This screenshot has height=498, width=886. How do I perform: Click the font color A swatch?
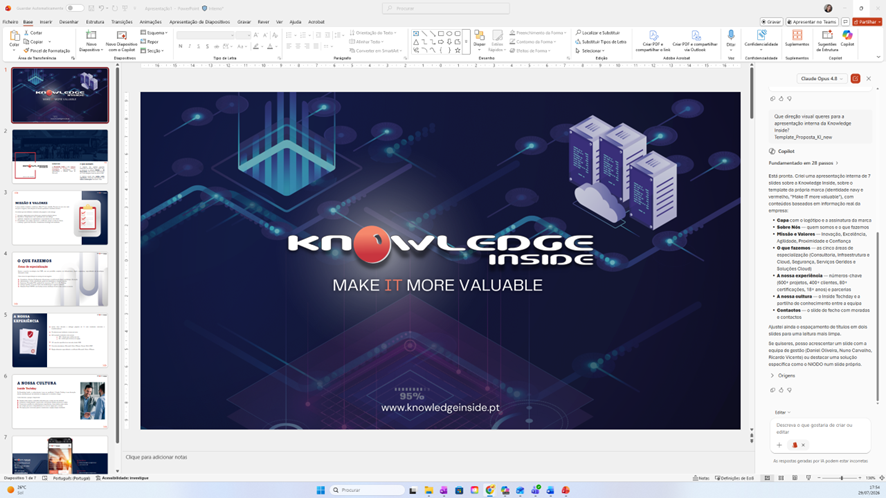pos(270,46)
